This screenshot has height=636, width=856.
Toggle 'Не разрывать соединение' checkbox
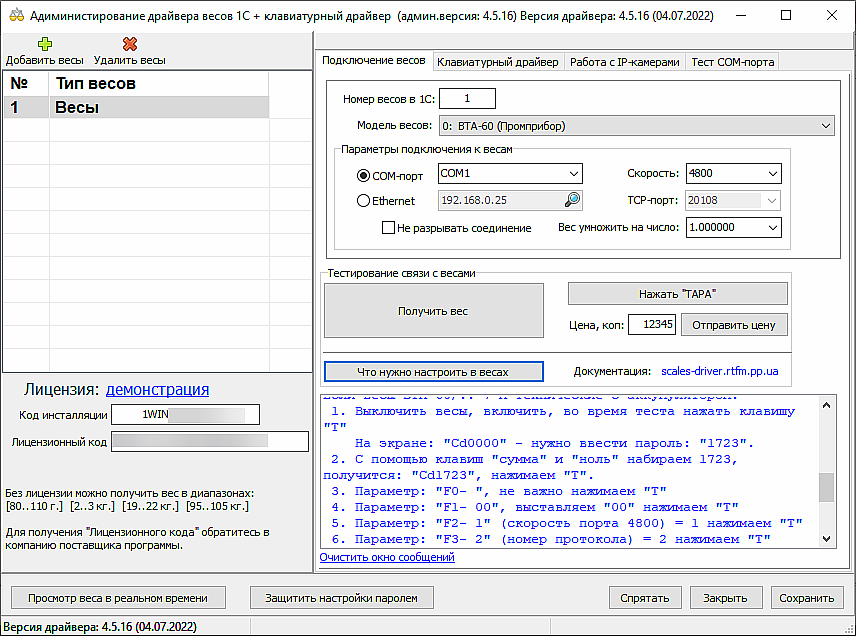pyautogui.click(x=388, y=228)
